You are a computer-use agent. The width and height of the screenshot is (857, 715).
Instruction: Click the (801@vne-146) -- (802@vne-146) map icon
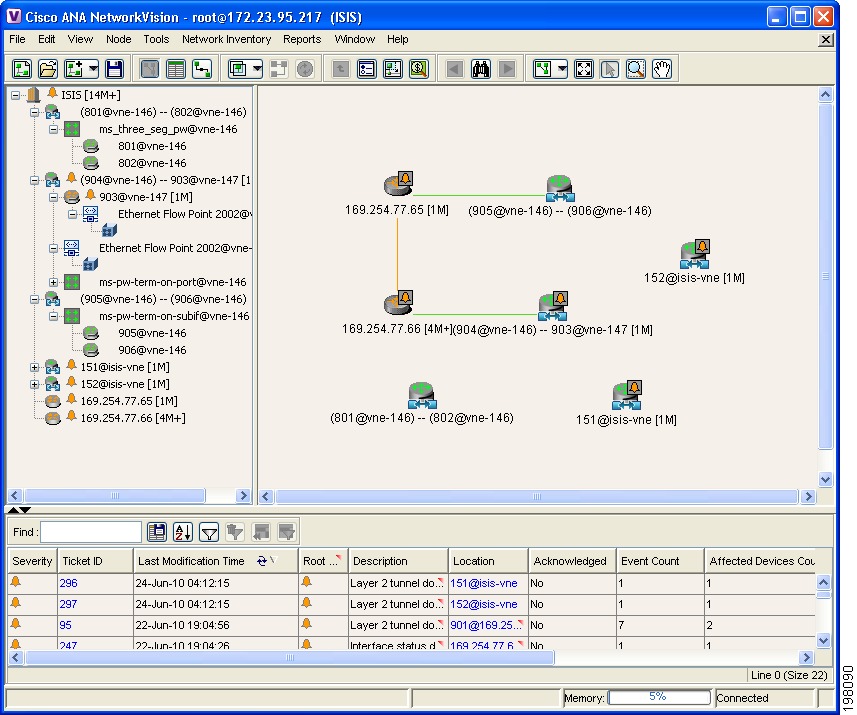point(422,396)
